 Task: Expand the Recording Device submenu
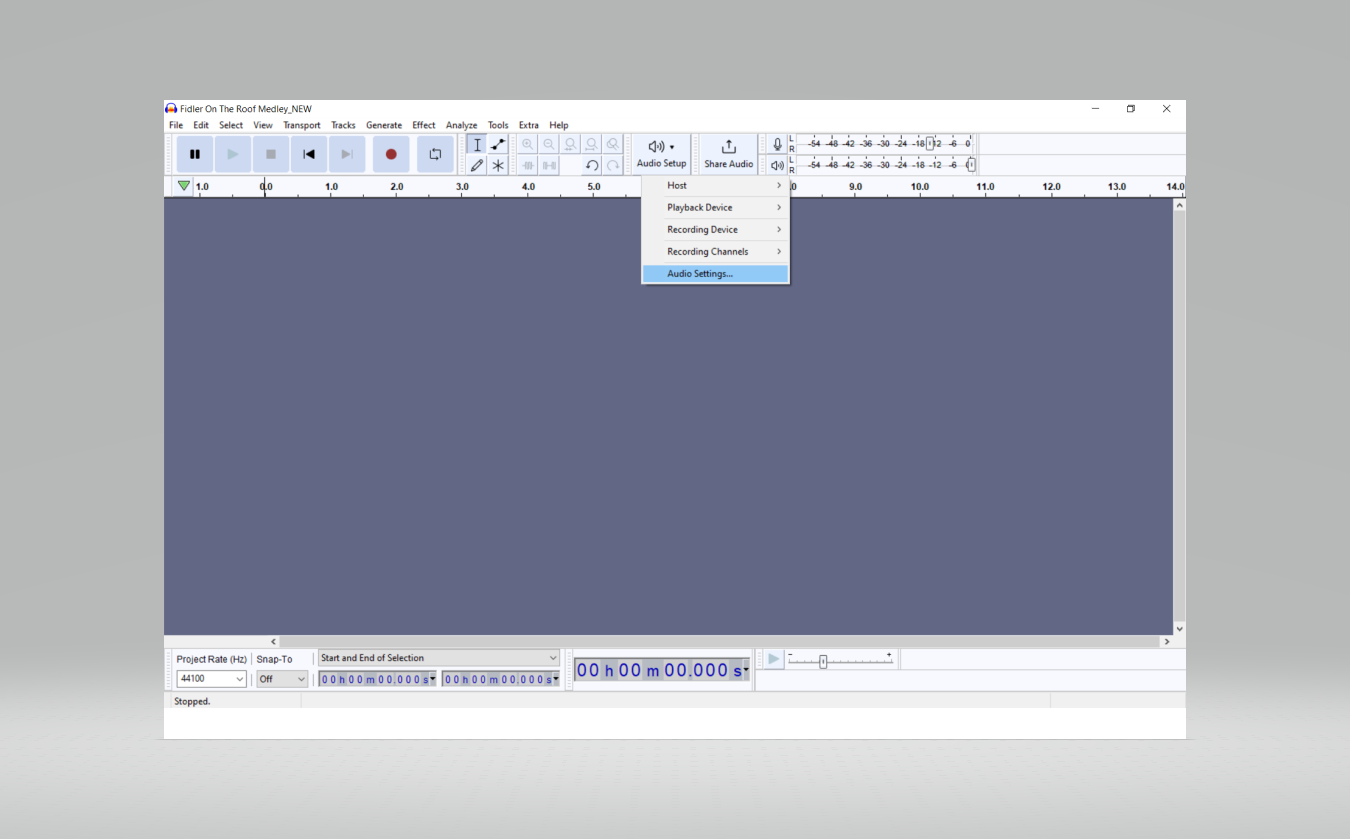(715, 229)
